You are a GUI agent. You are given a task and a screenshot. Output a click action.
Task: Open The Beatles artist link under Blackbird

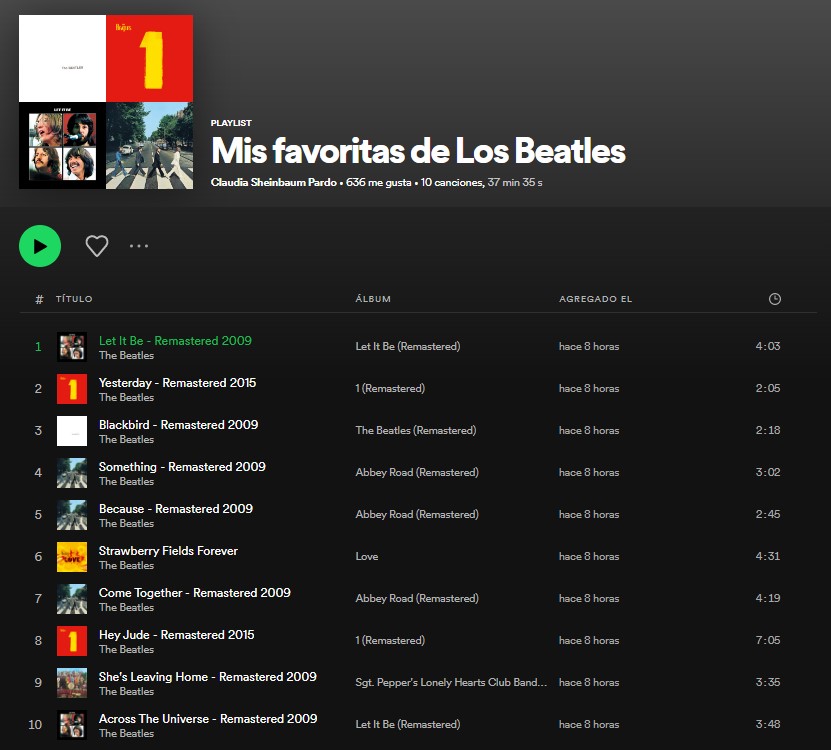[126, 439]
